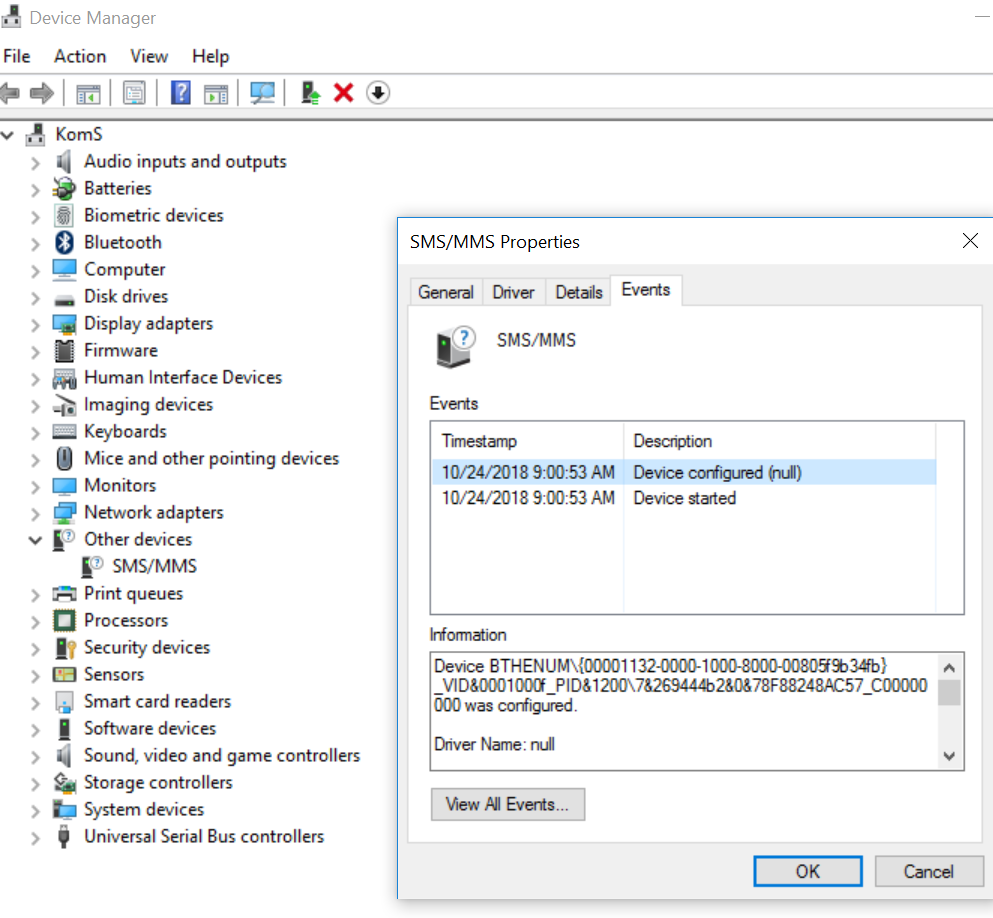
Task: Click the down-arrow Disable device icon
Action: [x=377, y=93]
